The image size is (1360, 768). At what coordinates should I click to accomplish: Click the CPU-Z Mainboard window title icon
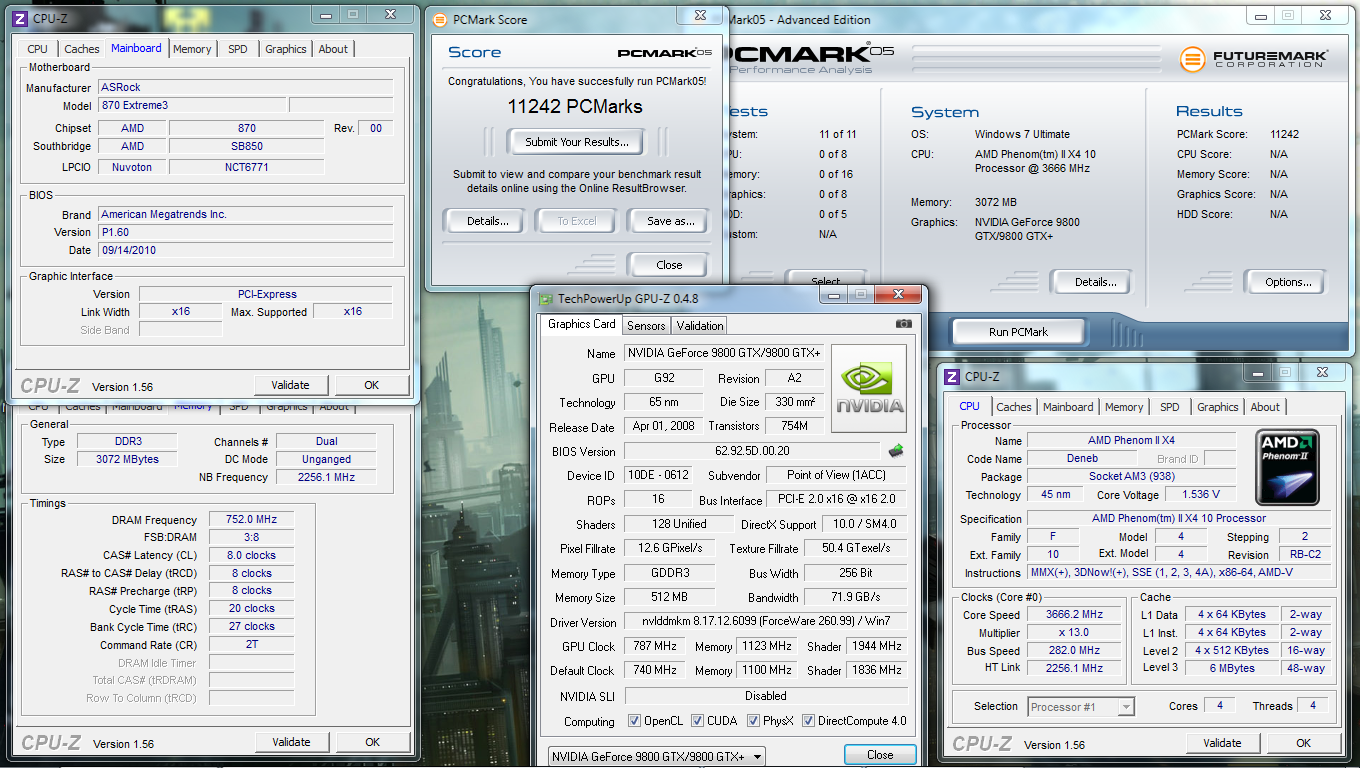[x=20, y=17]
